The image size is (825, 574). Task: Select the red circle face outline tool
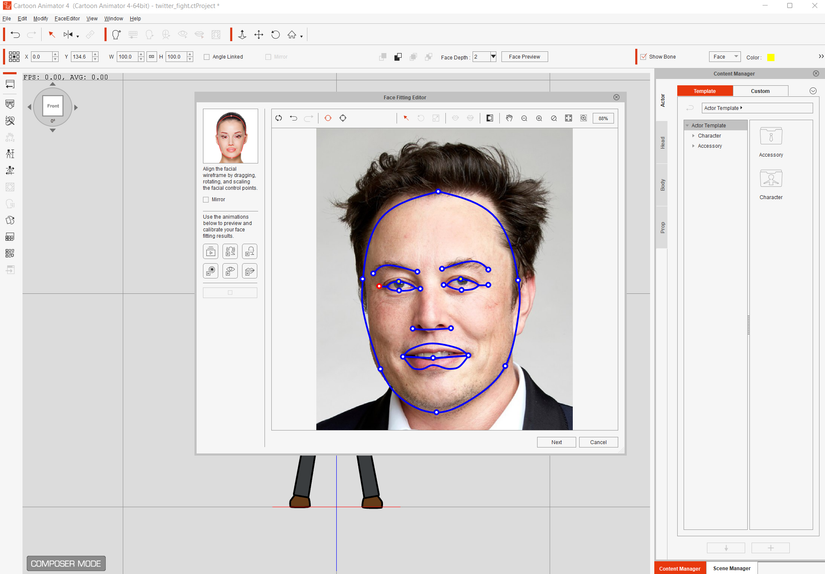tap(328, 118)
